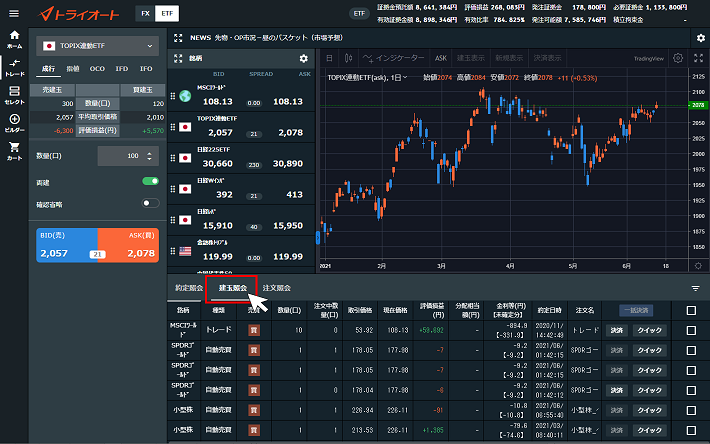Open the Select (セレクト) sidebar item

point(14,95)
